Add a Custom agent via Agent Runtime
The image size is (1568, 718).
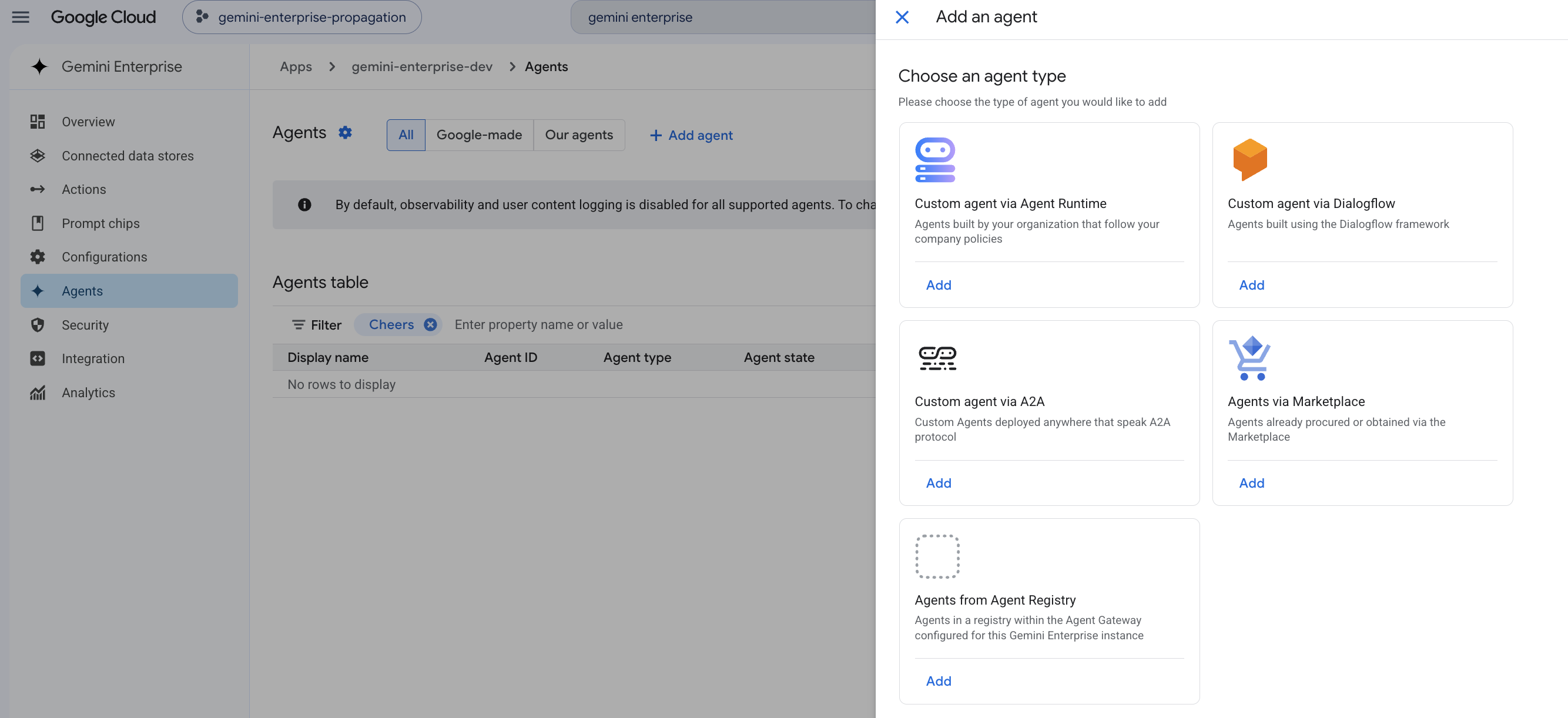pyautogui.click(x=939, y=285)
